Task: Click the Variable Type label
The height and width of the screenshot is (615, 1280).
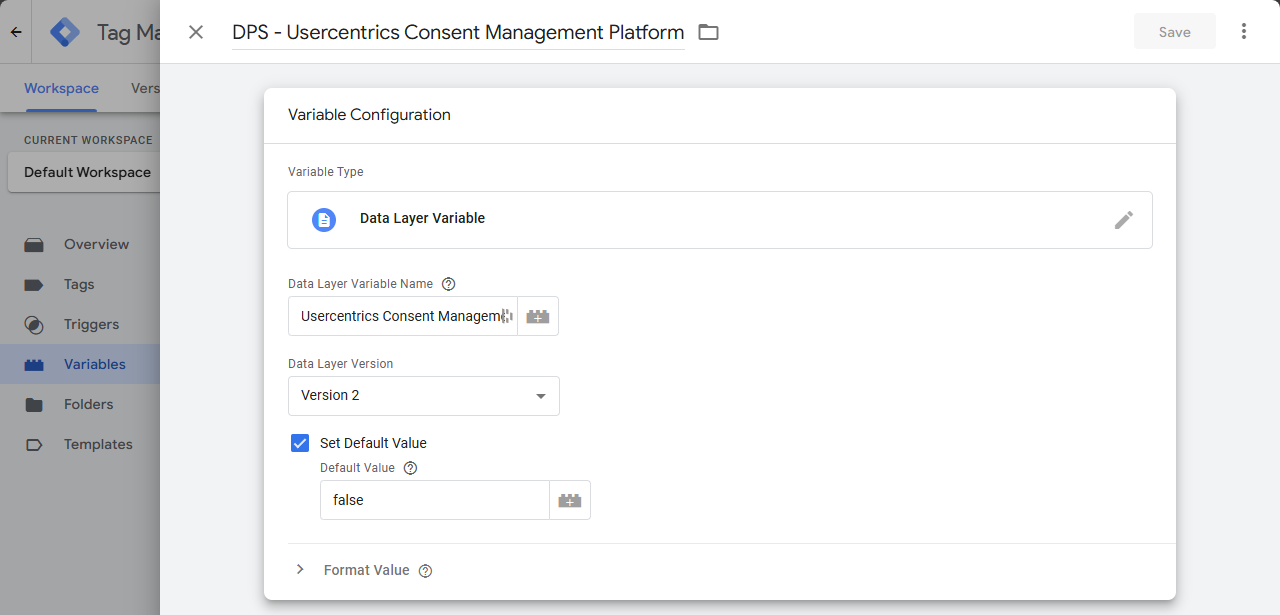Action: coord(326,172)
